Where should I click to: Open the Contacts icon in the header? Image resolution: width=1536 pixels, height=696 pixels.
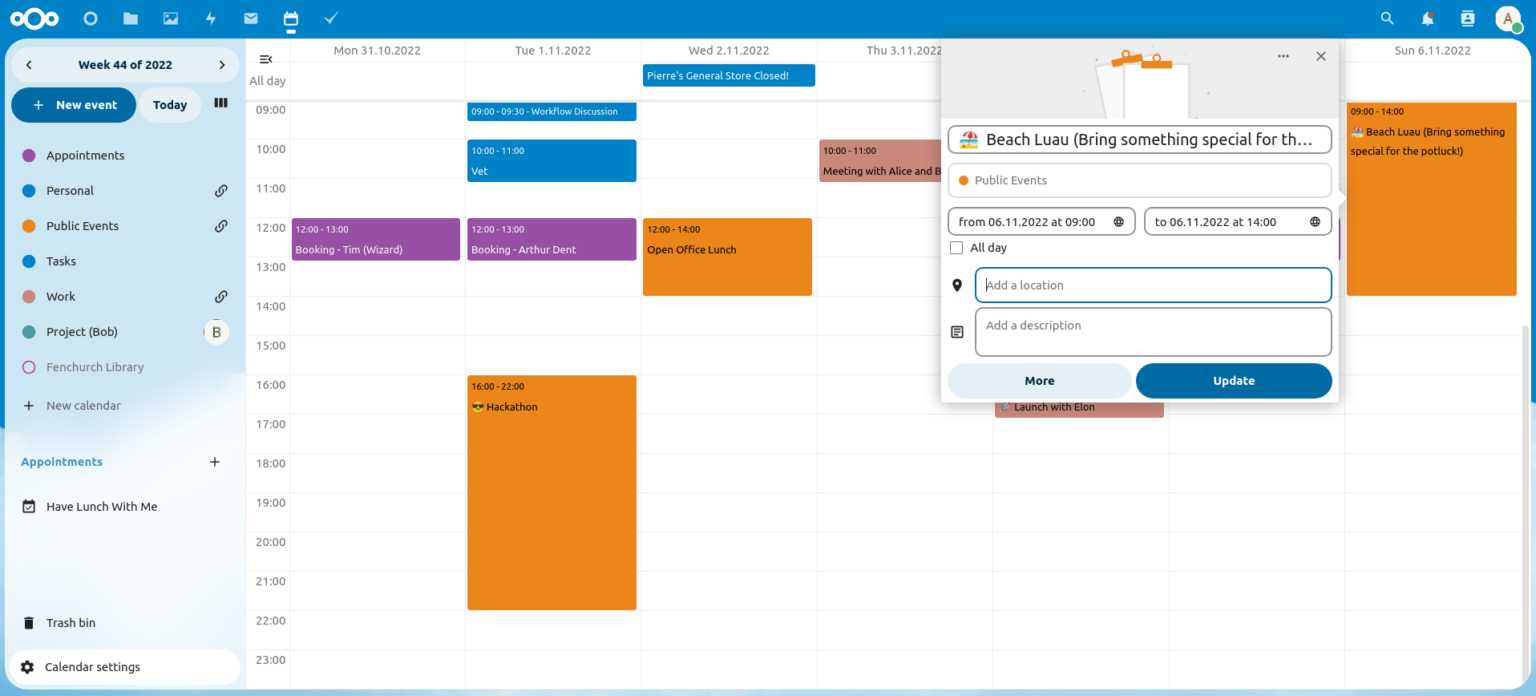point(1467,17)
